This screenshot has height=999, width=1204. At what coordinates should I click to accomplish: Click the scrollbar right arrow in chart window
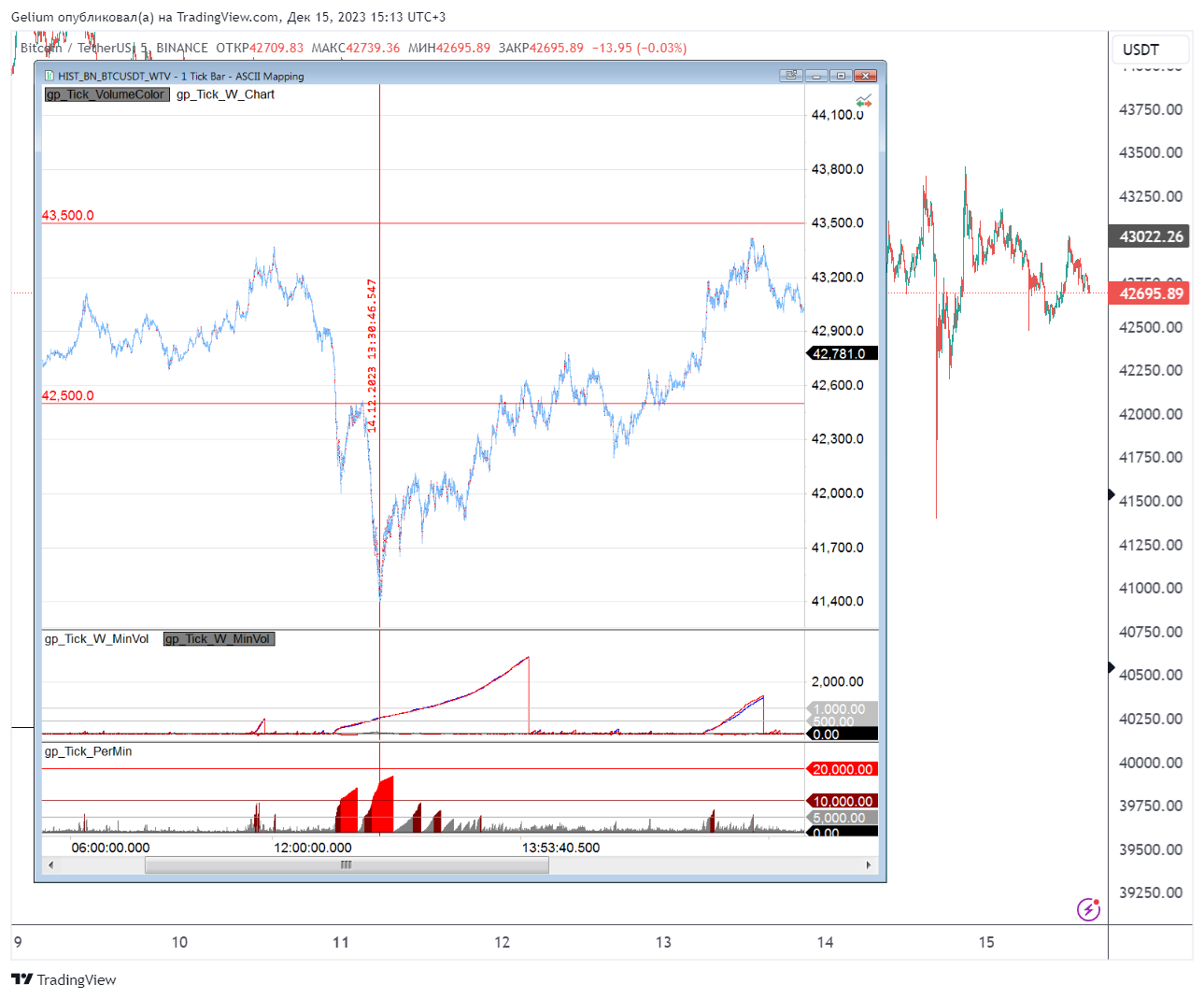coord(869,865)
